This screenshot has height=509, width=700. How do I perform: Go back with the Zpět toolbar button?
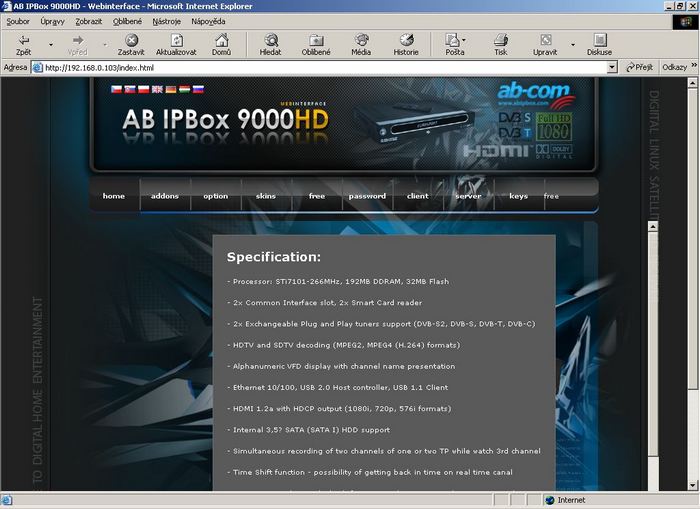tap(23, 45)
